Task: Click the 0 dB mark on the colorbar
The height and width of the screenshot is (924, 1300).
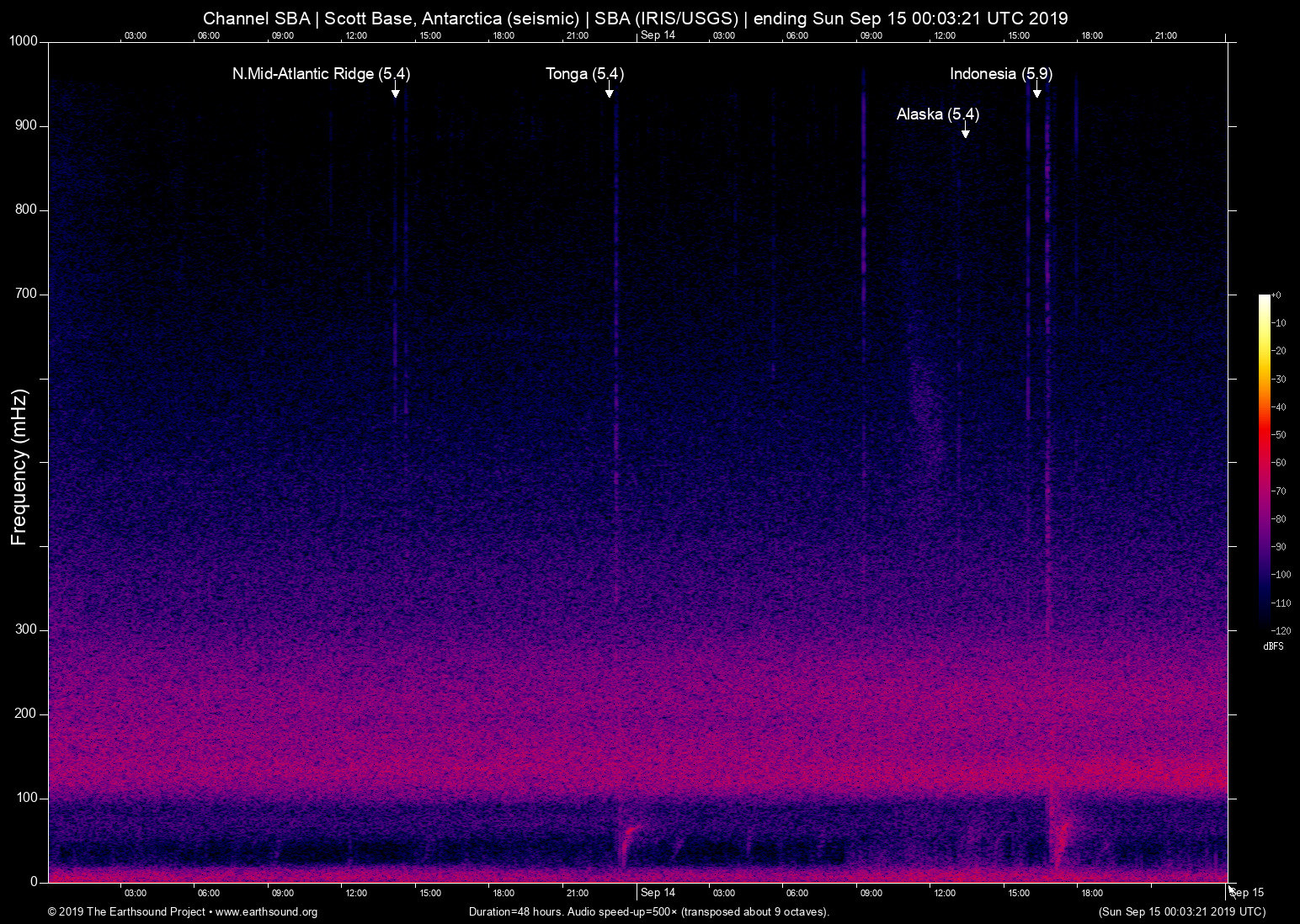Action: [1278, 295]
